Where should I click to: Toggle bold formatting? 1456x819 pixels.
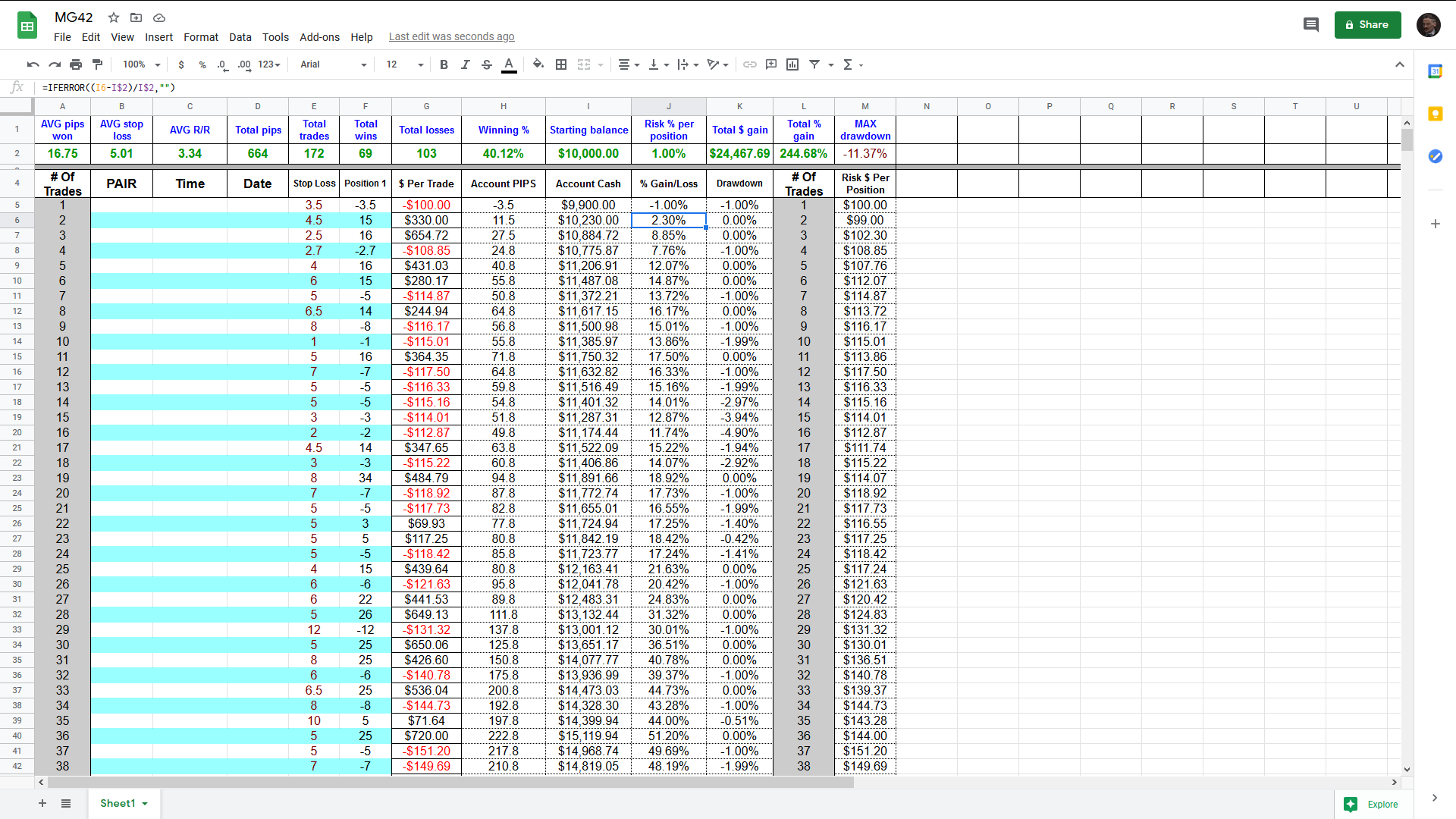(x=444, y=64)
